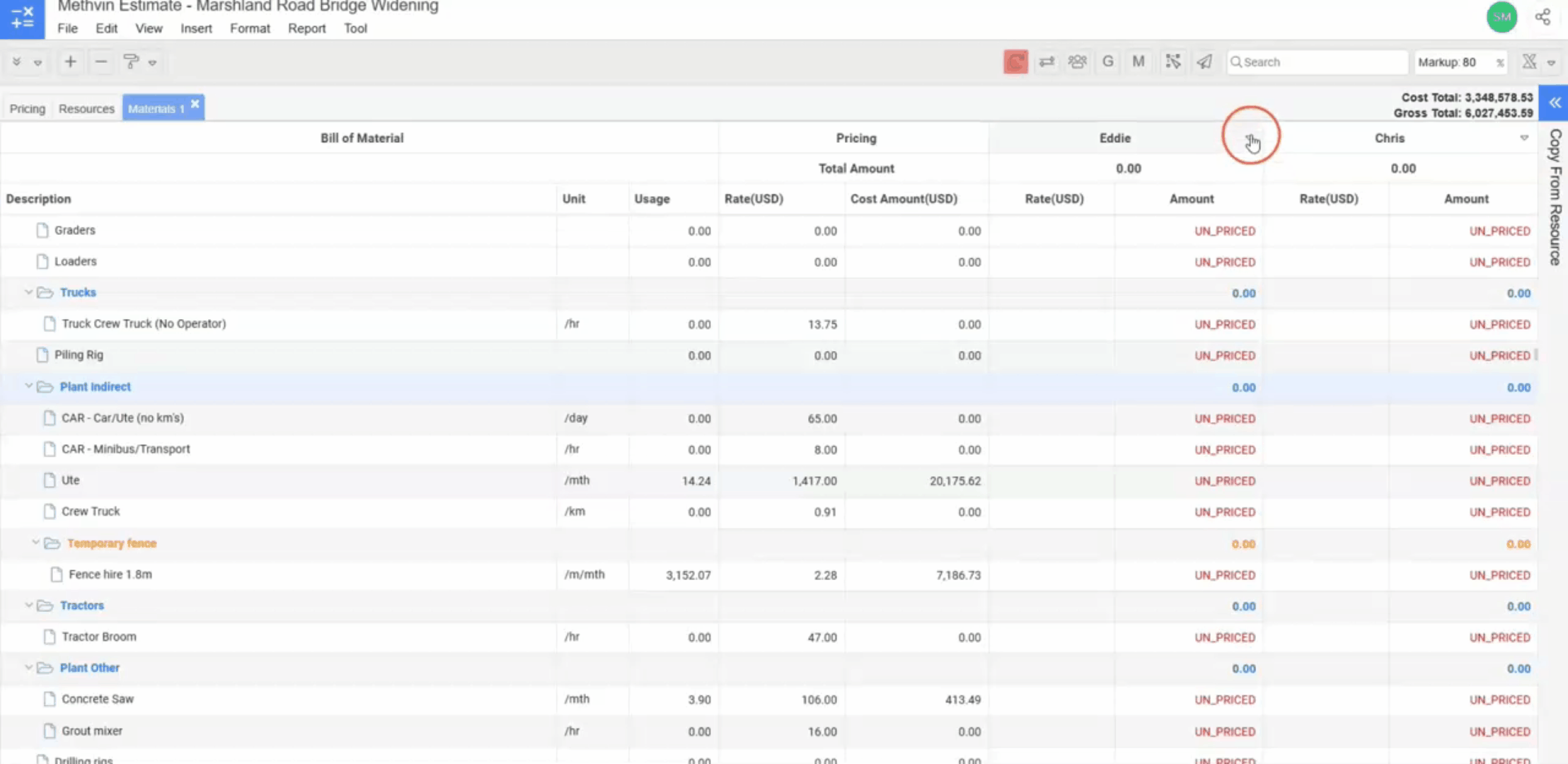This screenshot has height=764, width=1568.
Task: Open the Report menu
Action: point(306,28)
